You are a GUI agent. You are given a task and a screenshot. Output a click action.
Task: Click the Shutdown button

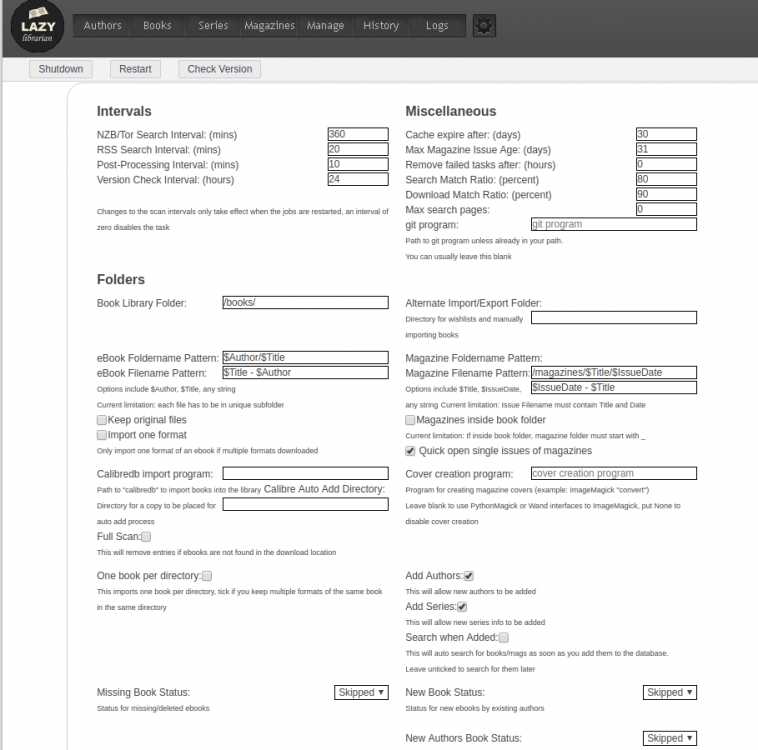coord(61,69)
